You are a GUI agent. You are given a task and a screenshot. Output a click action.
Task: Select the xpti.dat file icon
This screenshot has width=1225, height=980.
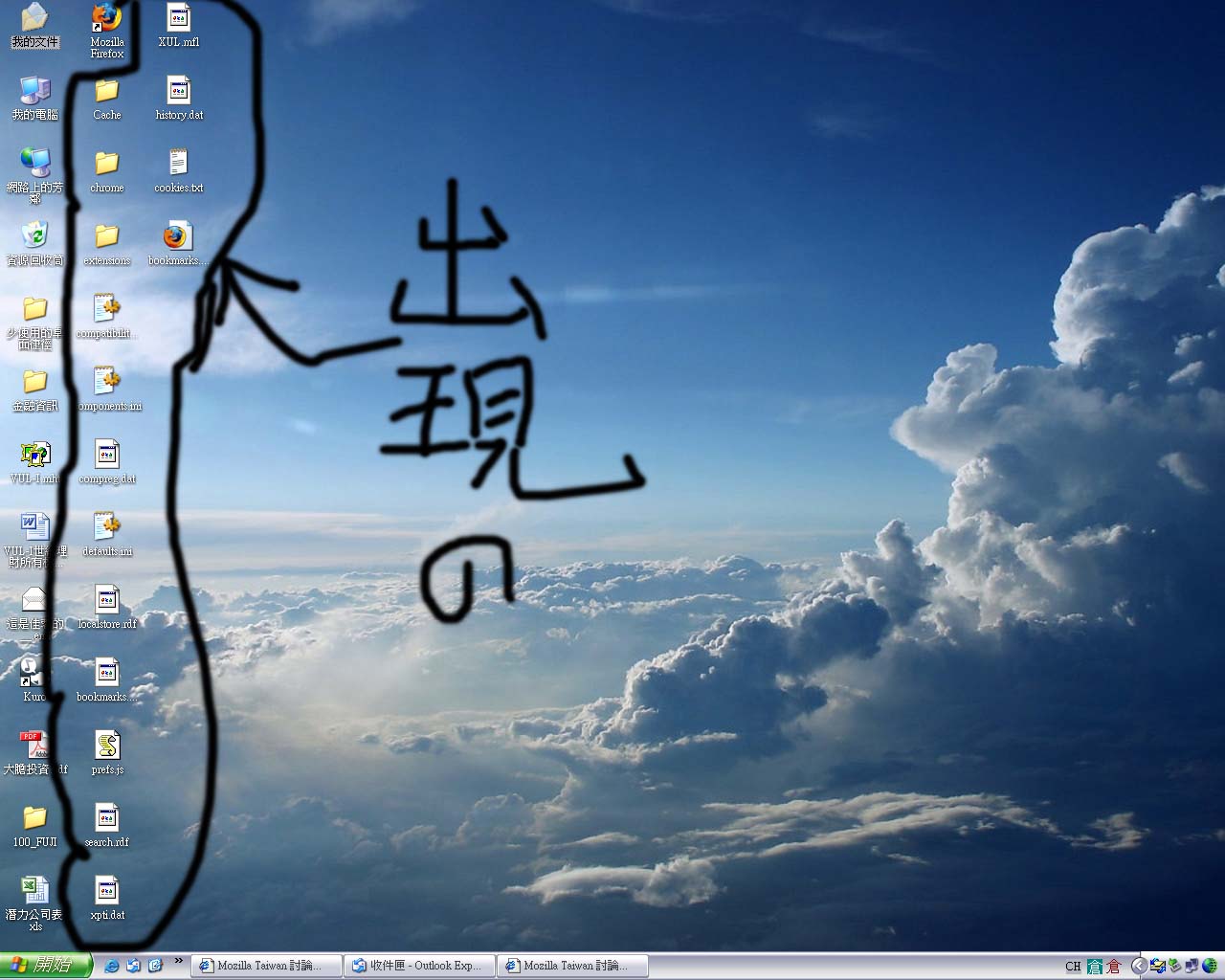point(107,899)
